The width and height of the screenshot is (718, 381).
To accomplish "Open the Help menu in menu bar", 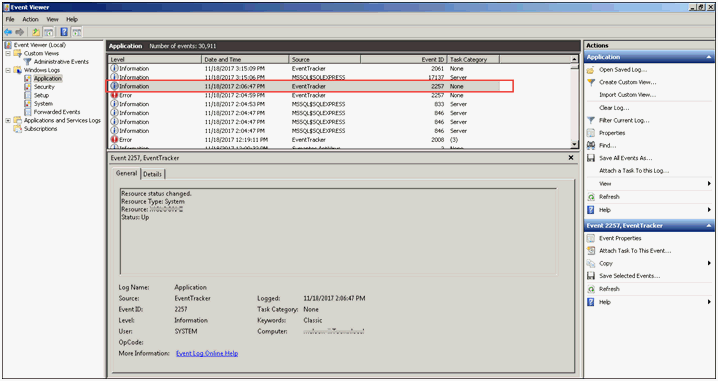I will click(x=72, y=19).
